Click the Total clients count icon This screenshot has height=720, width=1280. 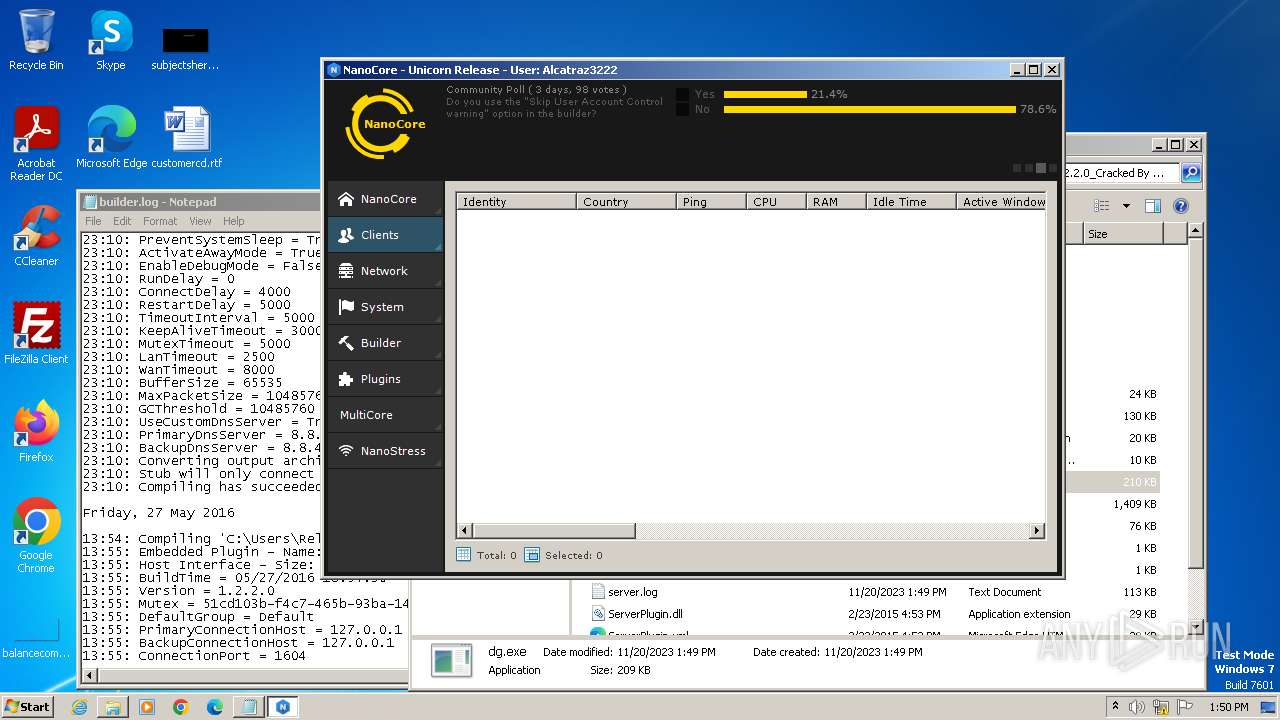click(463, 555)
